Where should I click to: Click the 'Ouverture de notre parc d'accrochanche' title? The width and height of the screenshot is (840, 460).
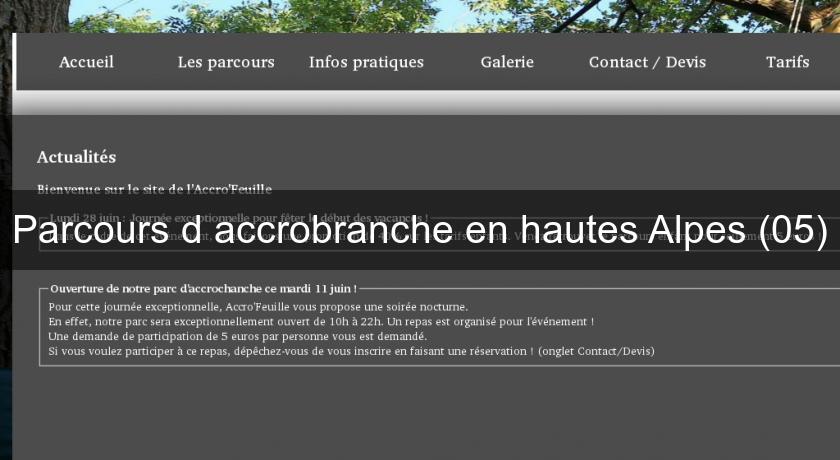click(203, 289)
